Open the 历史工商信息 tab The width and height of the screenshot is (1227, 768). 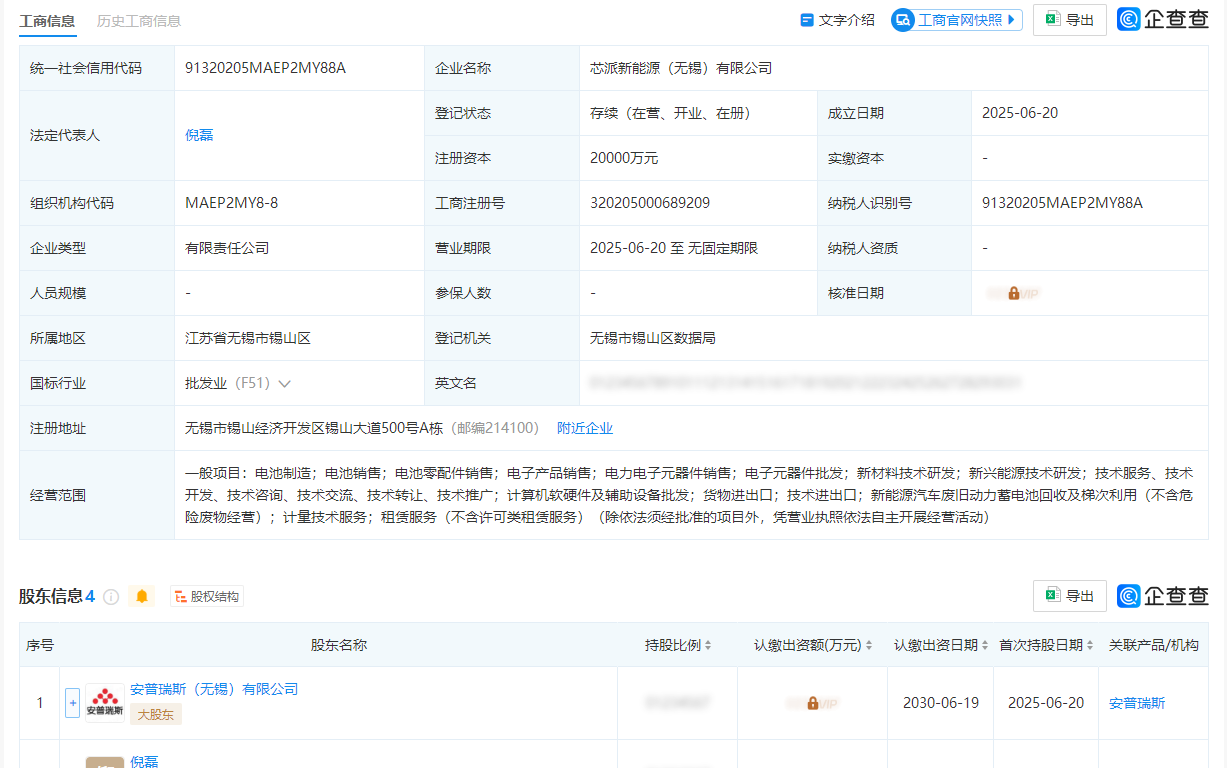[x=139, y=20]
